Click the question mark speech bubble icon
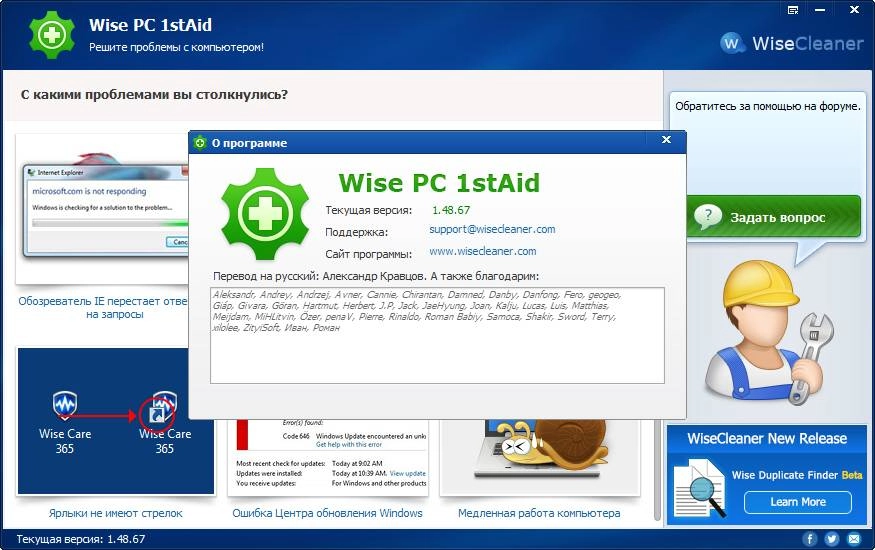875x550 pixels. tap(708, 216)
